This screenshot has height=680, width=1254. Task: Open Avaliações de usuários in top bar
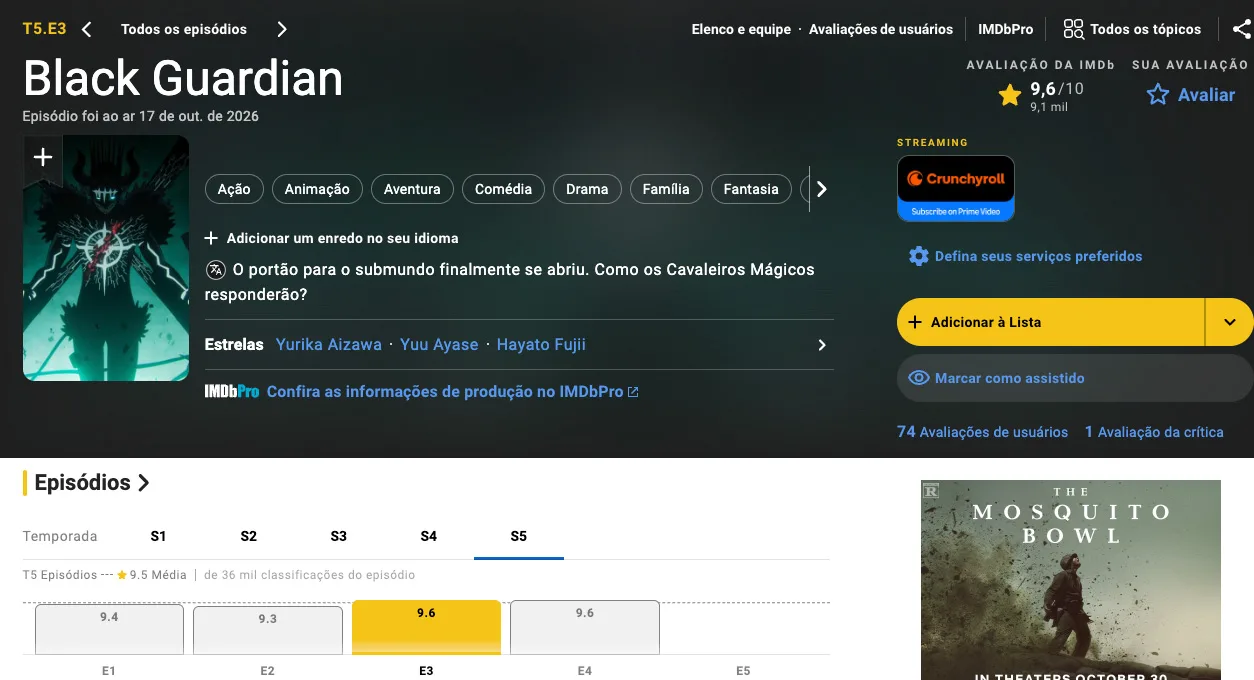tap(881, 29)
